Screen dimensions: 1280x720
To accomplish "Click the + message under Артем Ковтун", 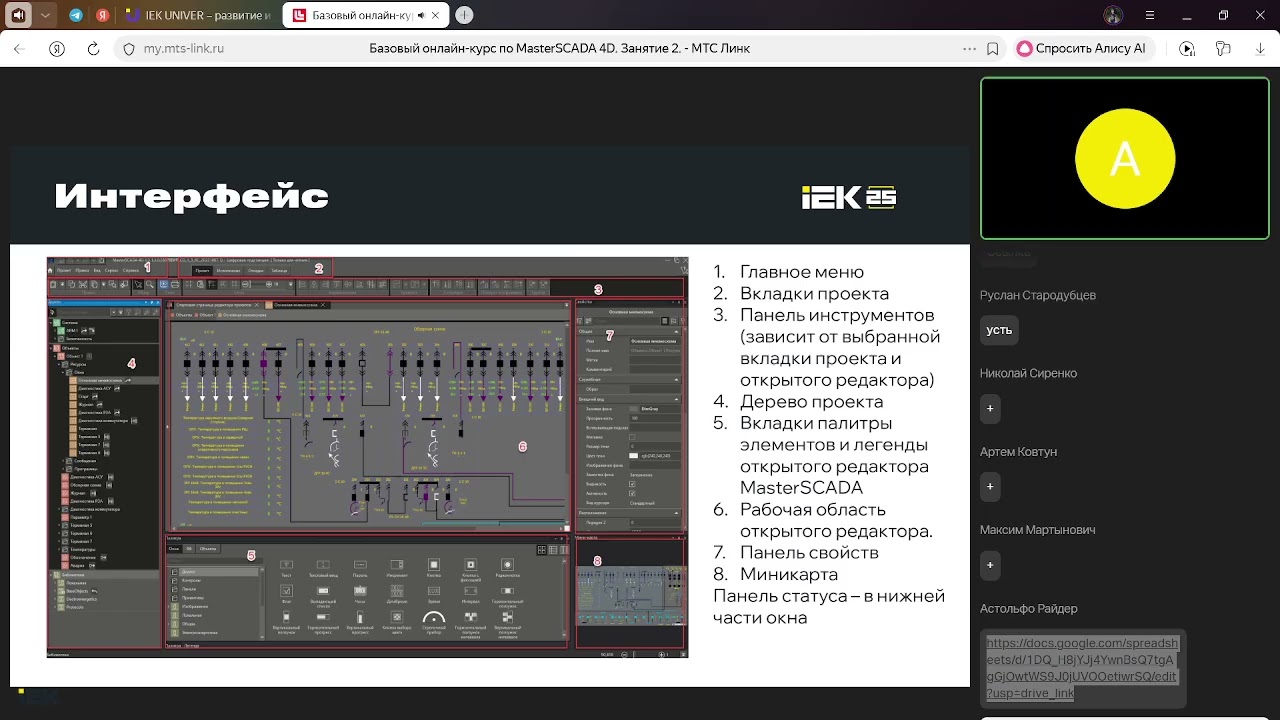I will pos(990,486).
